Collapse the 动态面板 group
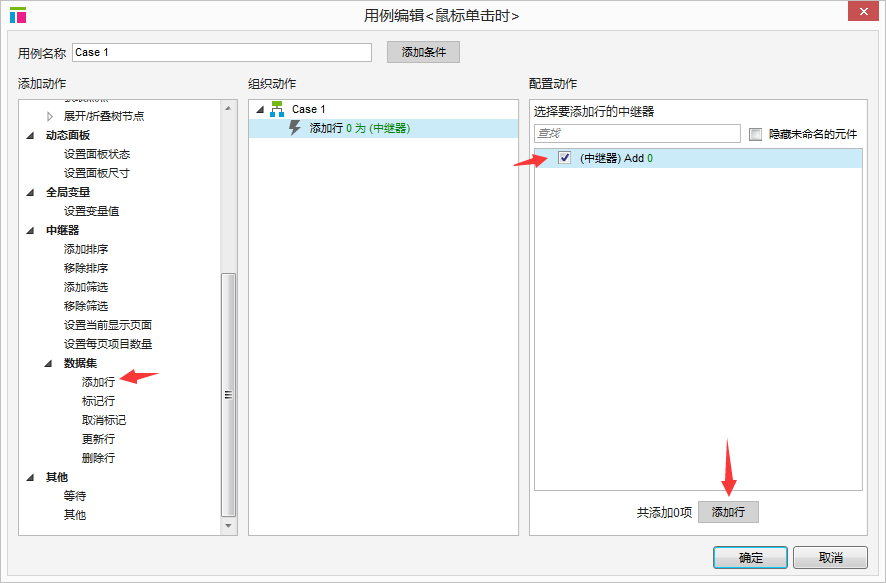This screenshot has height=583, width=886. pyautogui.click(x=31, y=136)
